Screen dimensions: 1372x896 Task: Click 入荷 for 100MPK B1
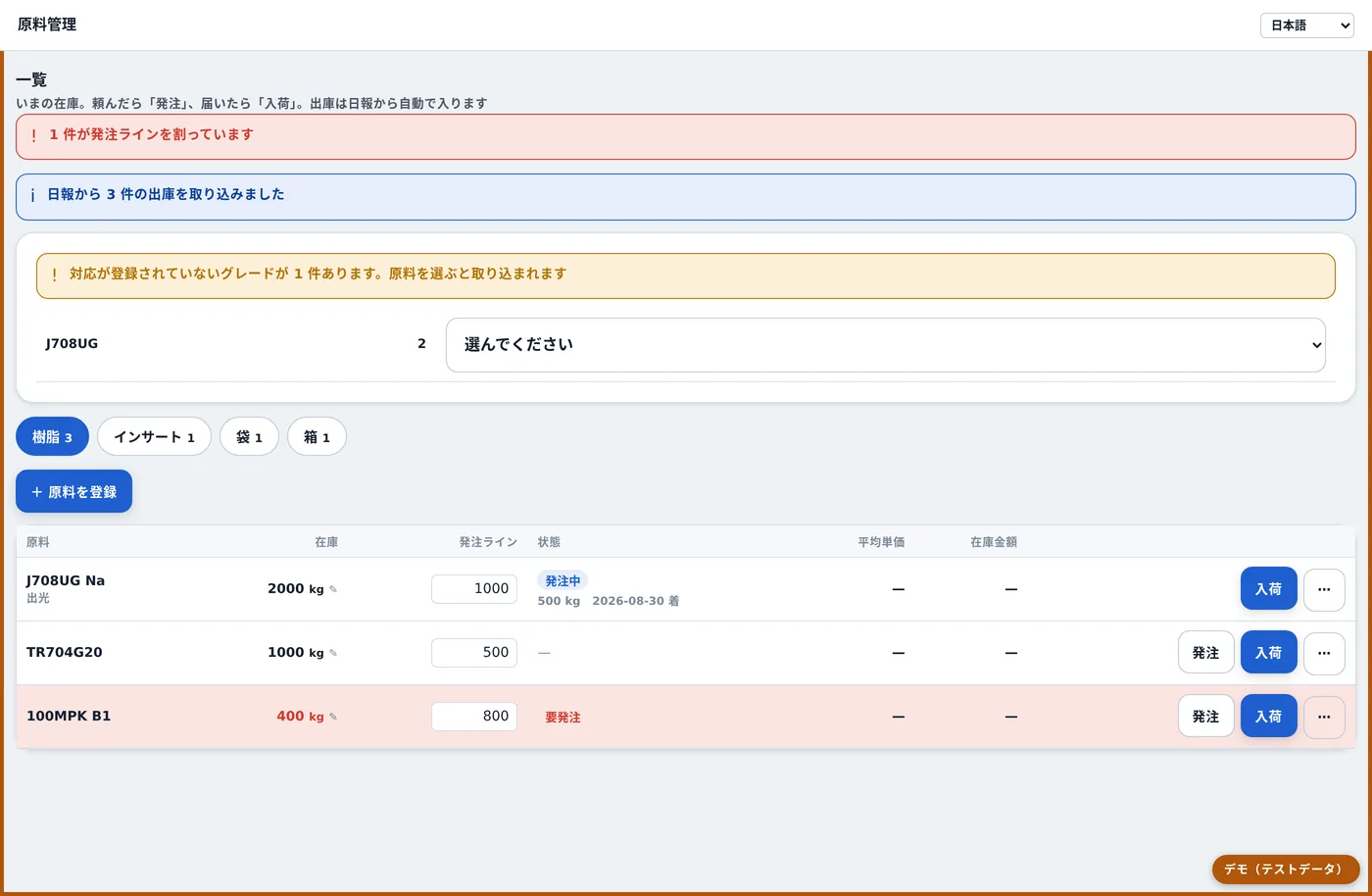pos(1268,717)
